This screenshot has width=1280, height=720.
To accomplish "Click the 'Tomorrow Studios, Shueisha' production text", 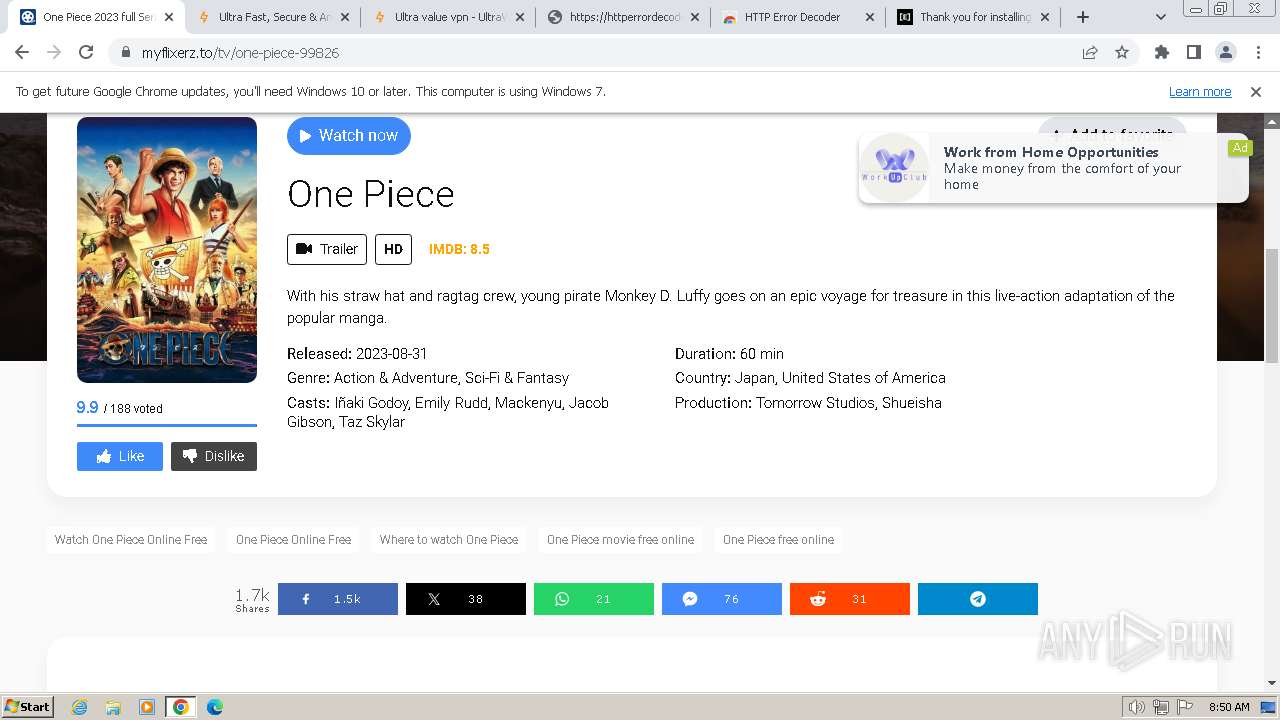I will pos(849,402).
